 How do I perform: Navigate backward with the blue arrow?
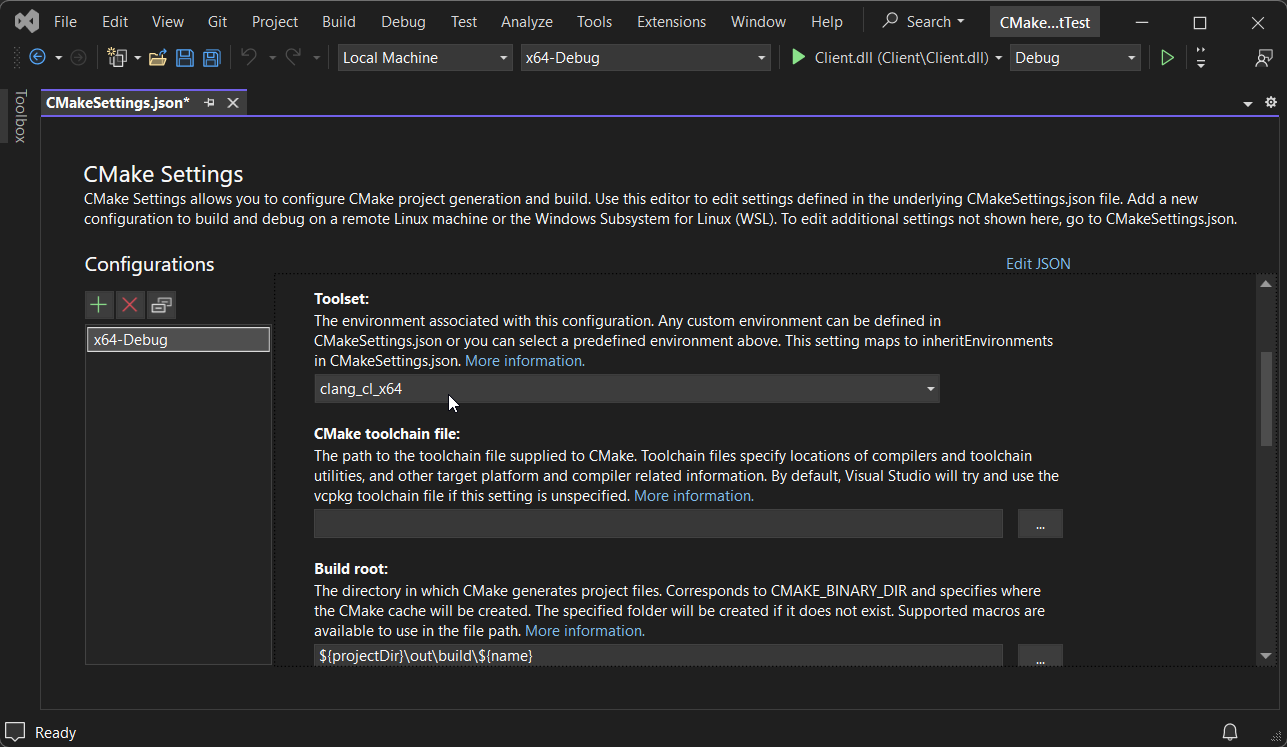click(38, 58)
